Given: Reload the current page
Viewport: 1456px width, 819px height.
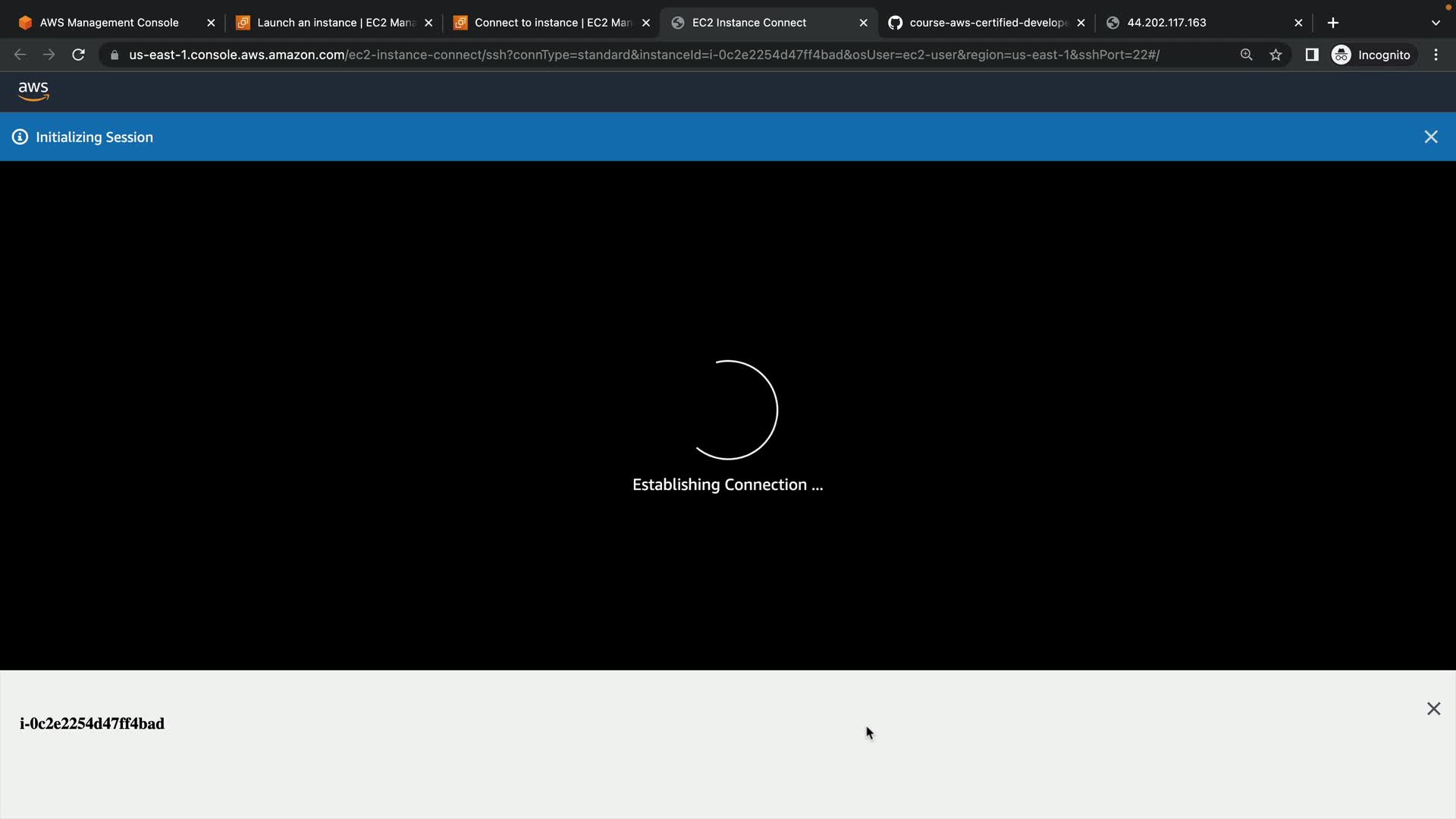Looking at the screenshot, I should 78,55.
